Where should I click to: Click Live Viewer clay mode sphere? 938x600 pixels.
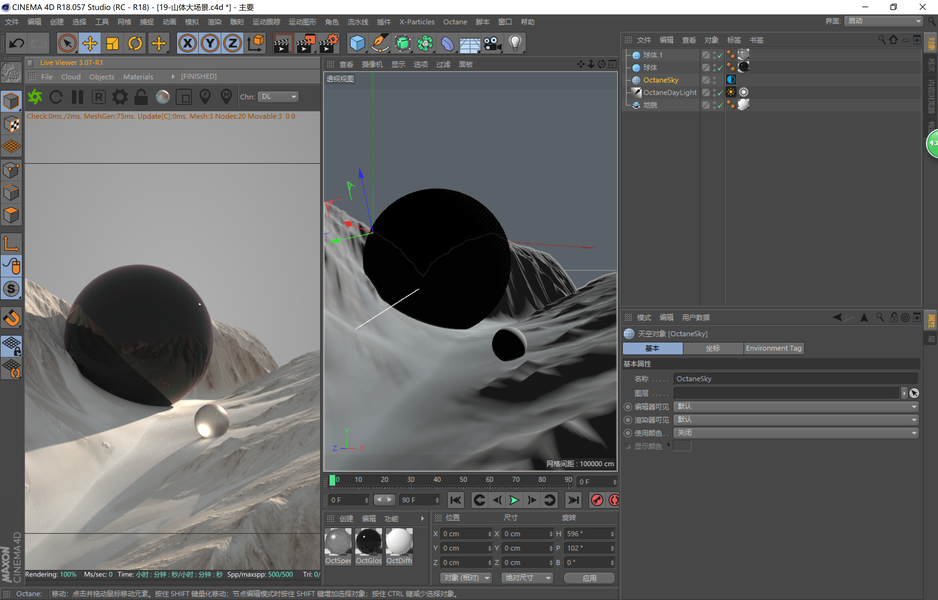tap(162, 97)
